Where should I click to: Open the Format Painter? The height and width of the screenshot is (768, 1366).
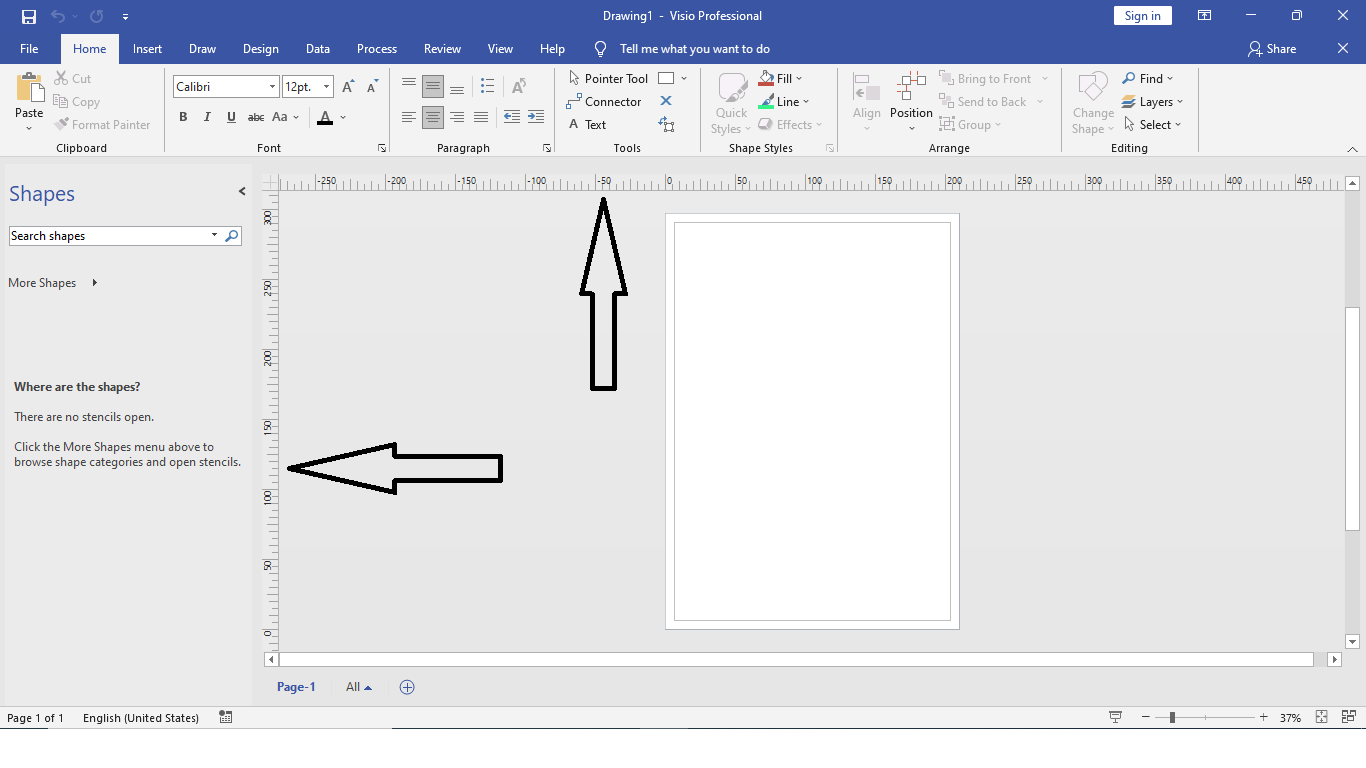[103, 124]
